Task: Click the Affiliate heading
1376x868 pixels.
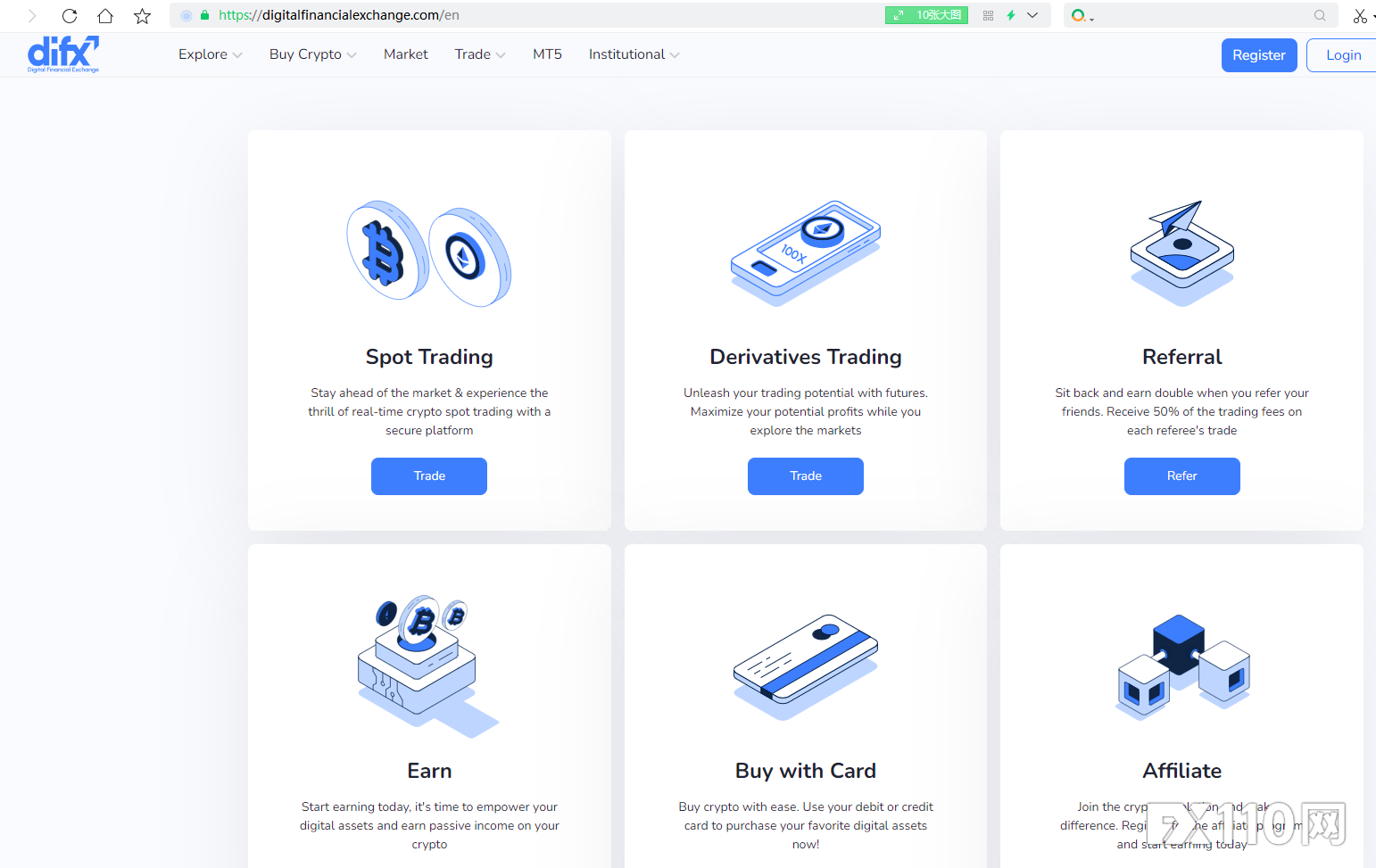Action: click(1182, 771)
